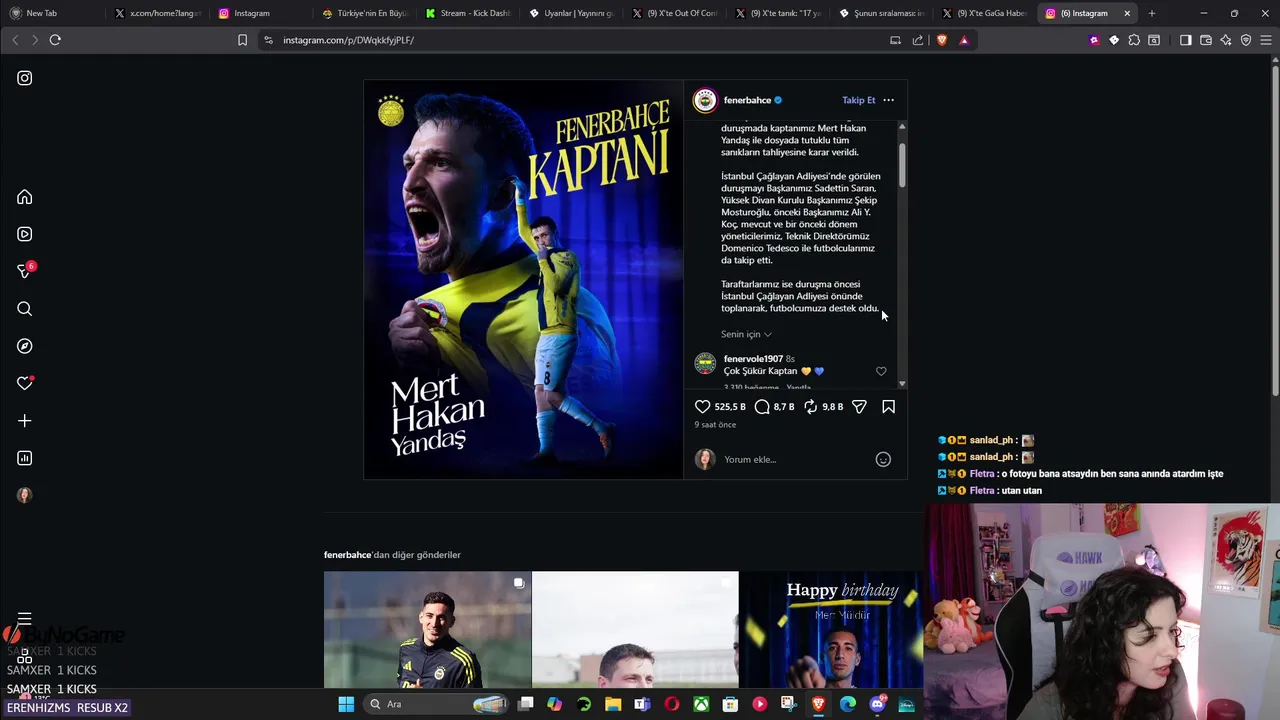Click the Yorum ekle comment field

click(795, 459)
